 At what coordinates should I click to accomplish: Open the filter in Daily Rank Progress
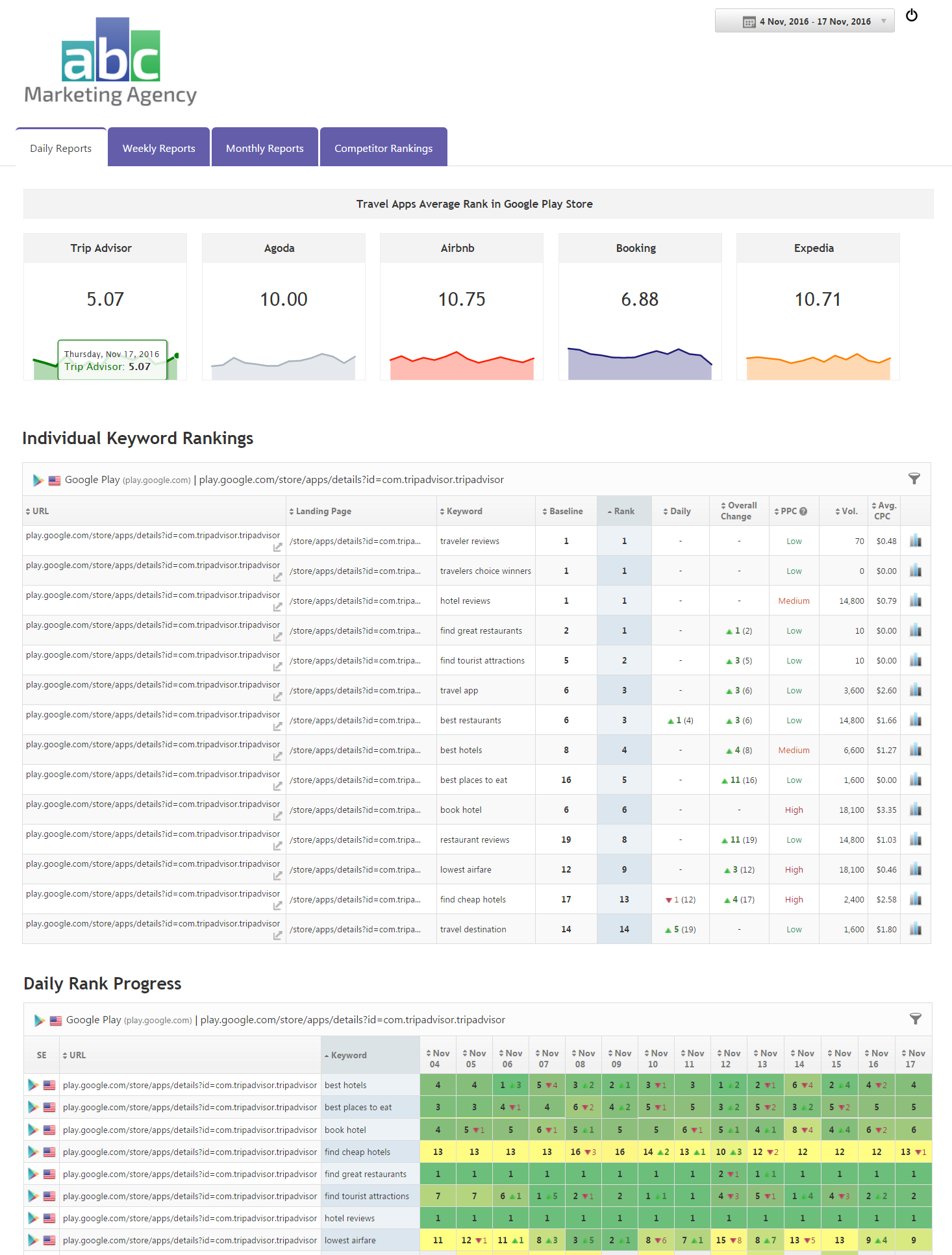pos(915,1019)
